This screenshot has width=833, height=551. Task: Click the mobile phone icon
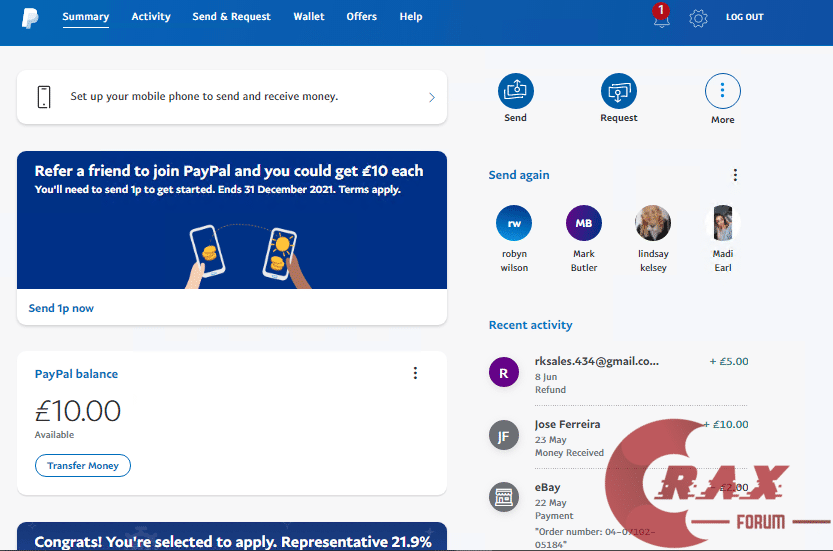[44, 97]
